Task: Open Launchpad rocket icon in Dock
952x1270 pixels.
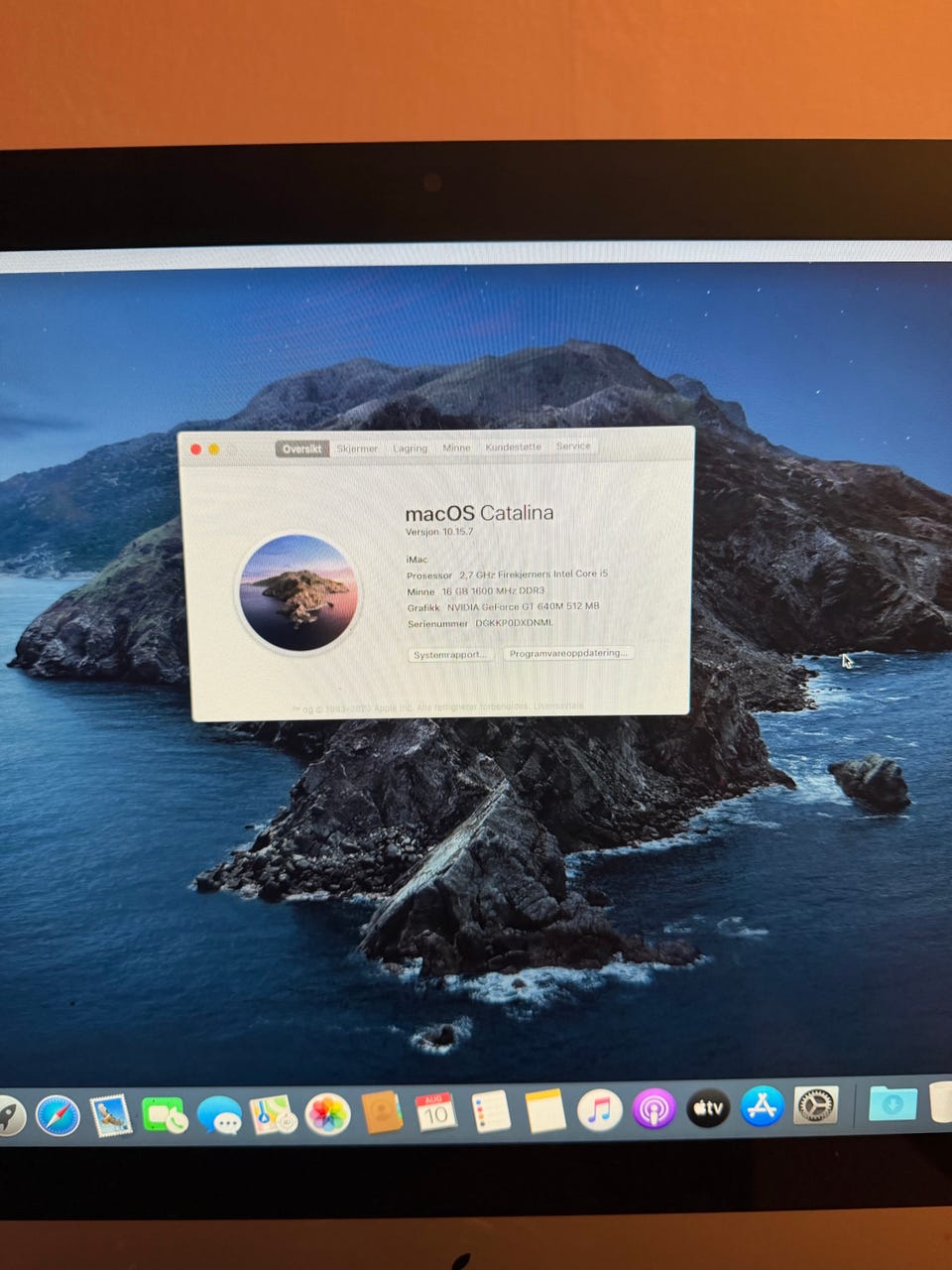Action: tap(10, 1115)
